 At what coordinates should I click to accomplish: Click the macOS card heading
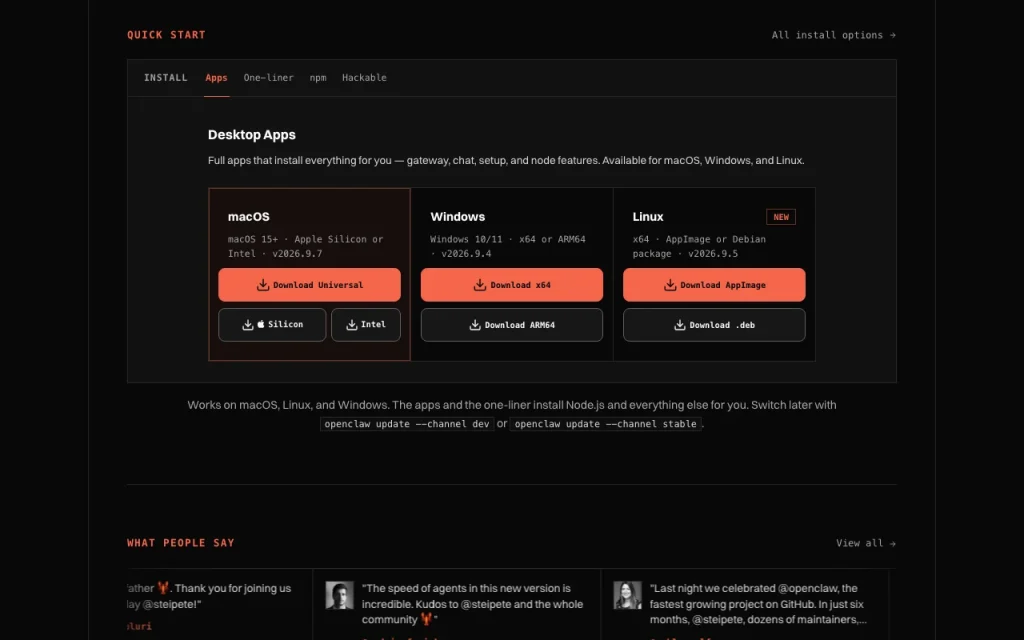pyautogui.click(x=249, y=217)
